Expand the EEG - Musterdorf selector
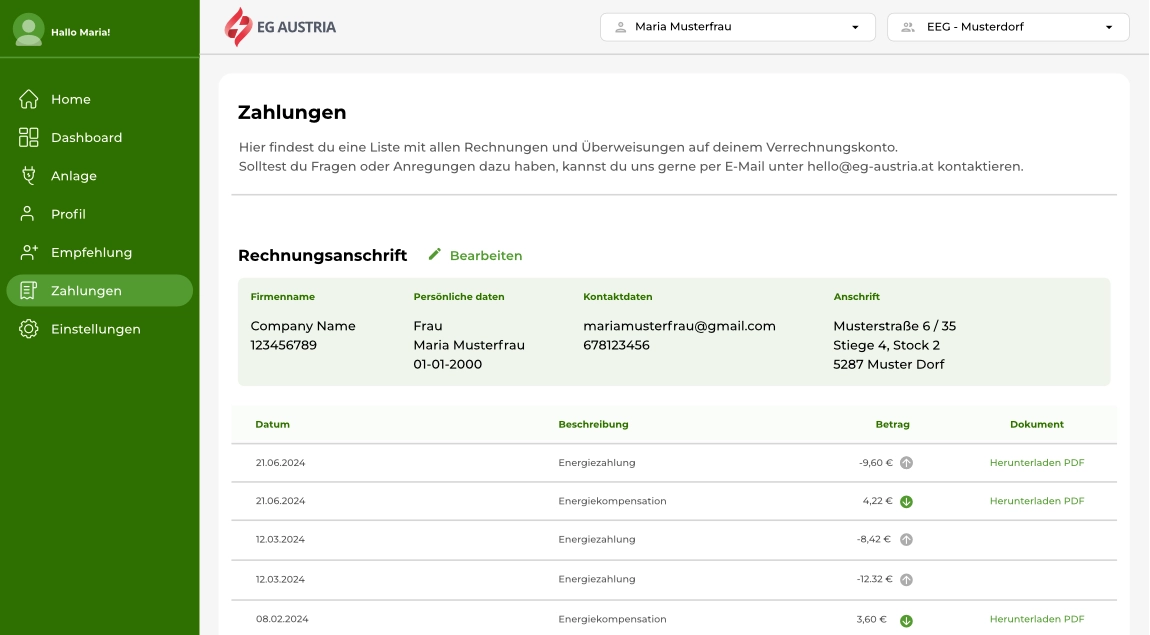 click(1006, 27)
